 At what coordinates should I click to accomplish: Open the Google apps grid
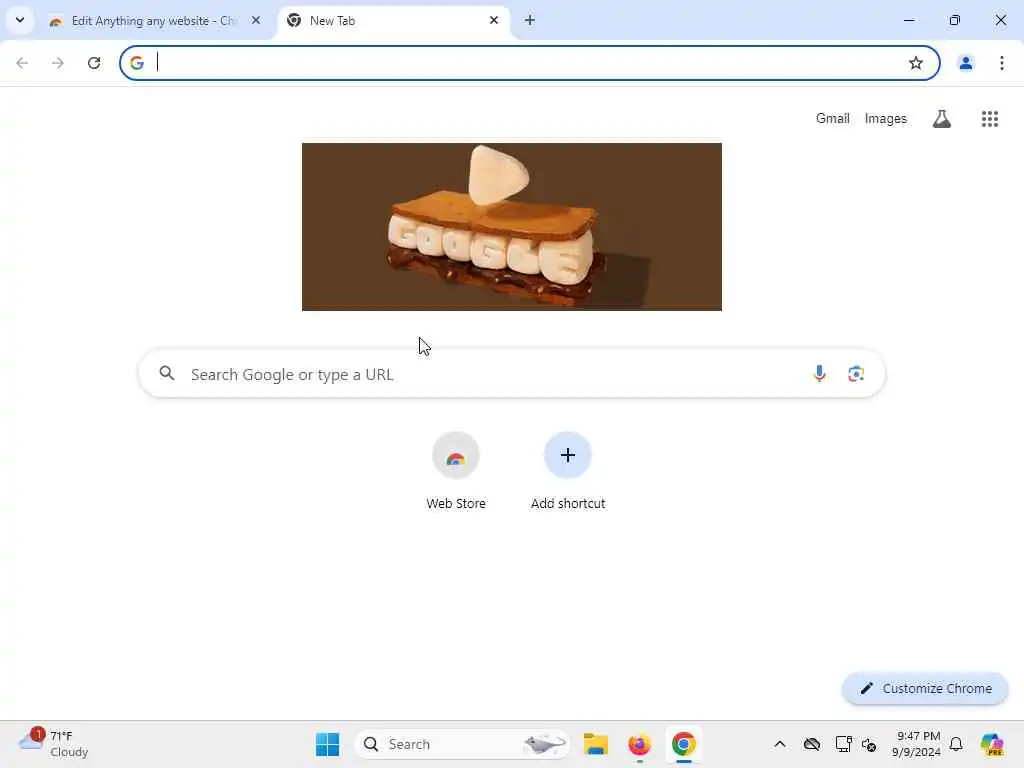pyautogui.click(x=989, y=119)
